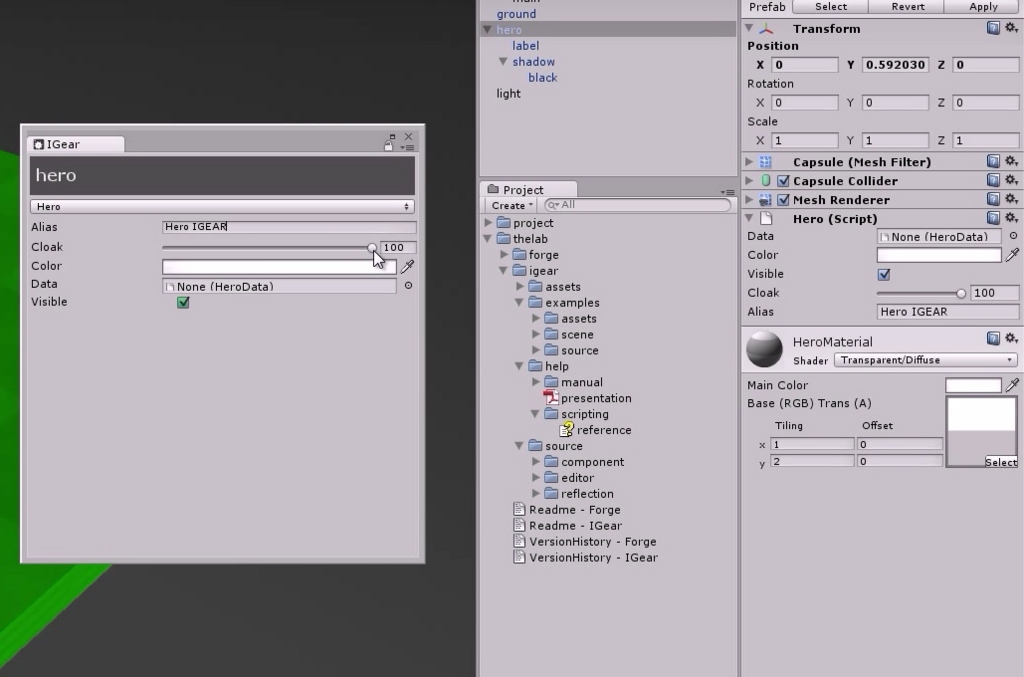Screen dimensions: 1024x677
Task: Collapse the Transform component
Action: coord(749,28)
